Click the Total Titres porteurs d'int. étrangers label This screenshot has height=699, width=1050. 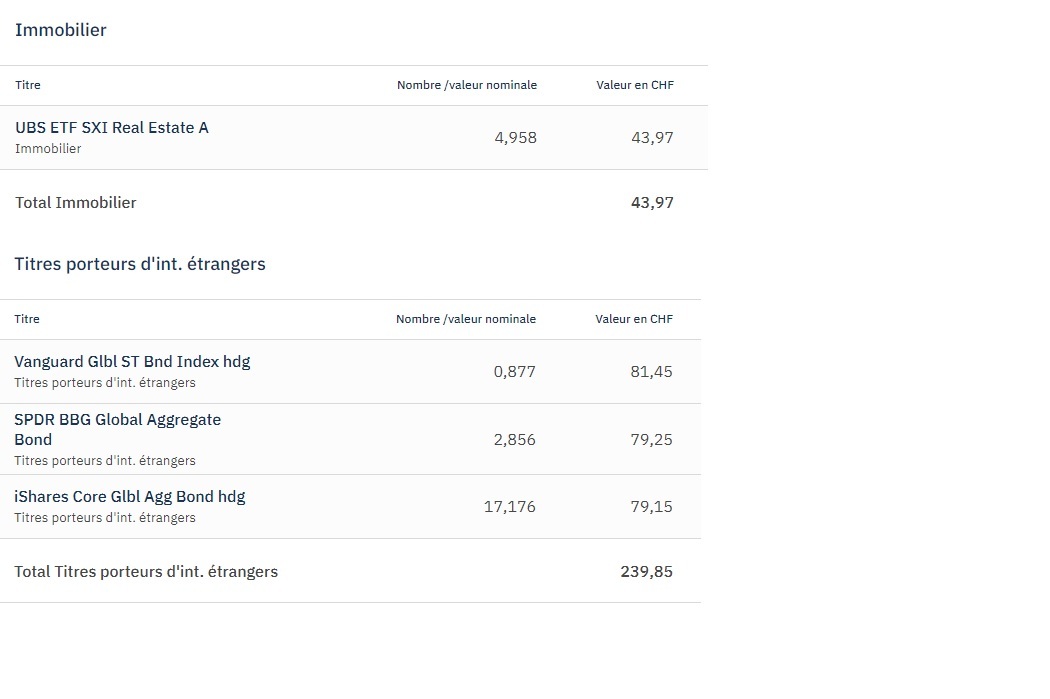(146, 572)
